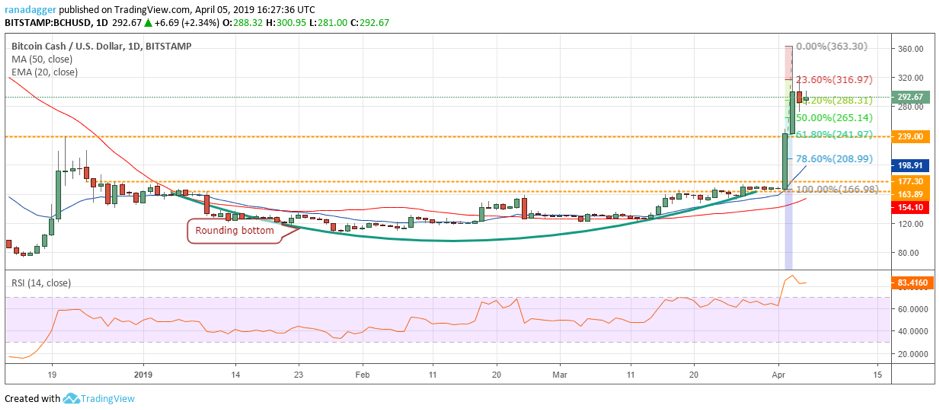
Task: Click the 'Mar' date axis label
Action: click(x=560, y=376)
